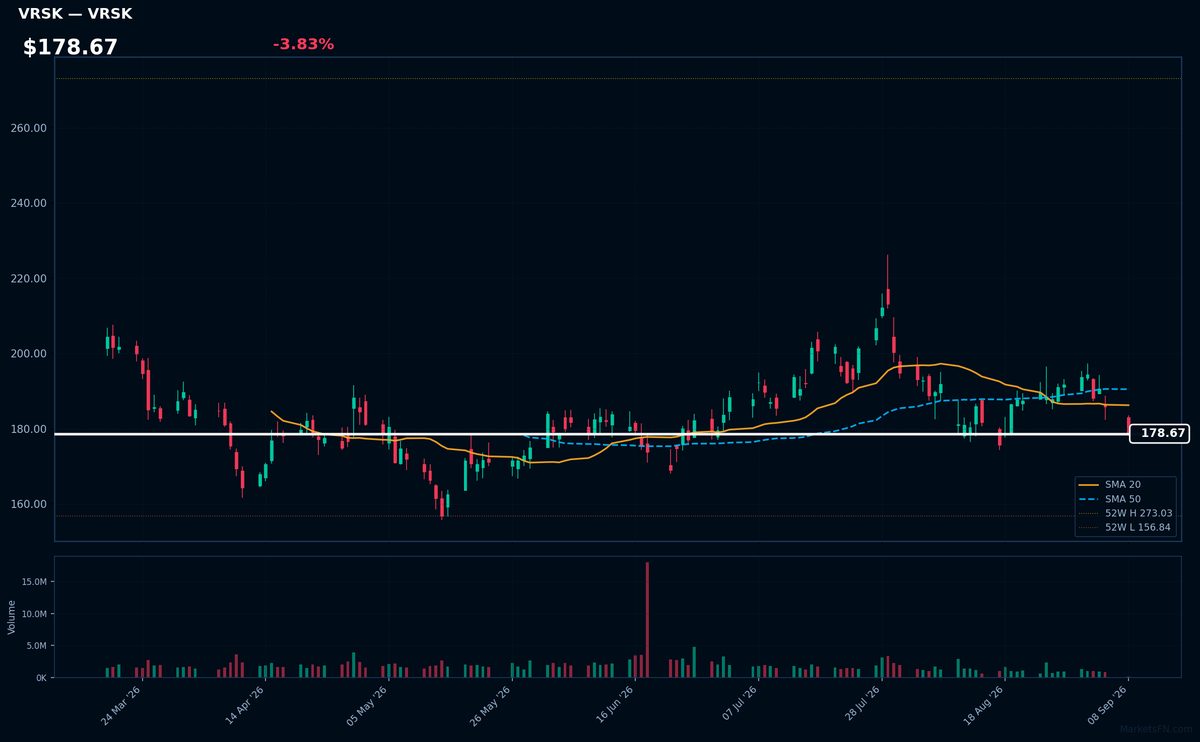Click the 200.00 price axis label
This screenshot has width=1200, height=742.
pos(27,354)
